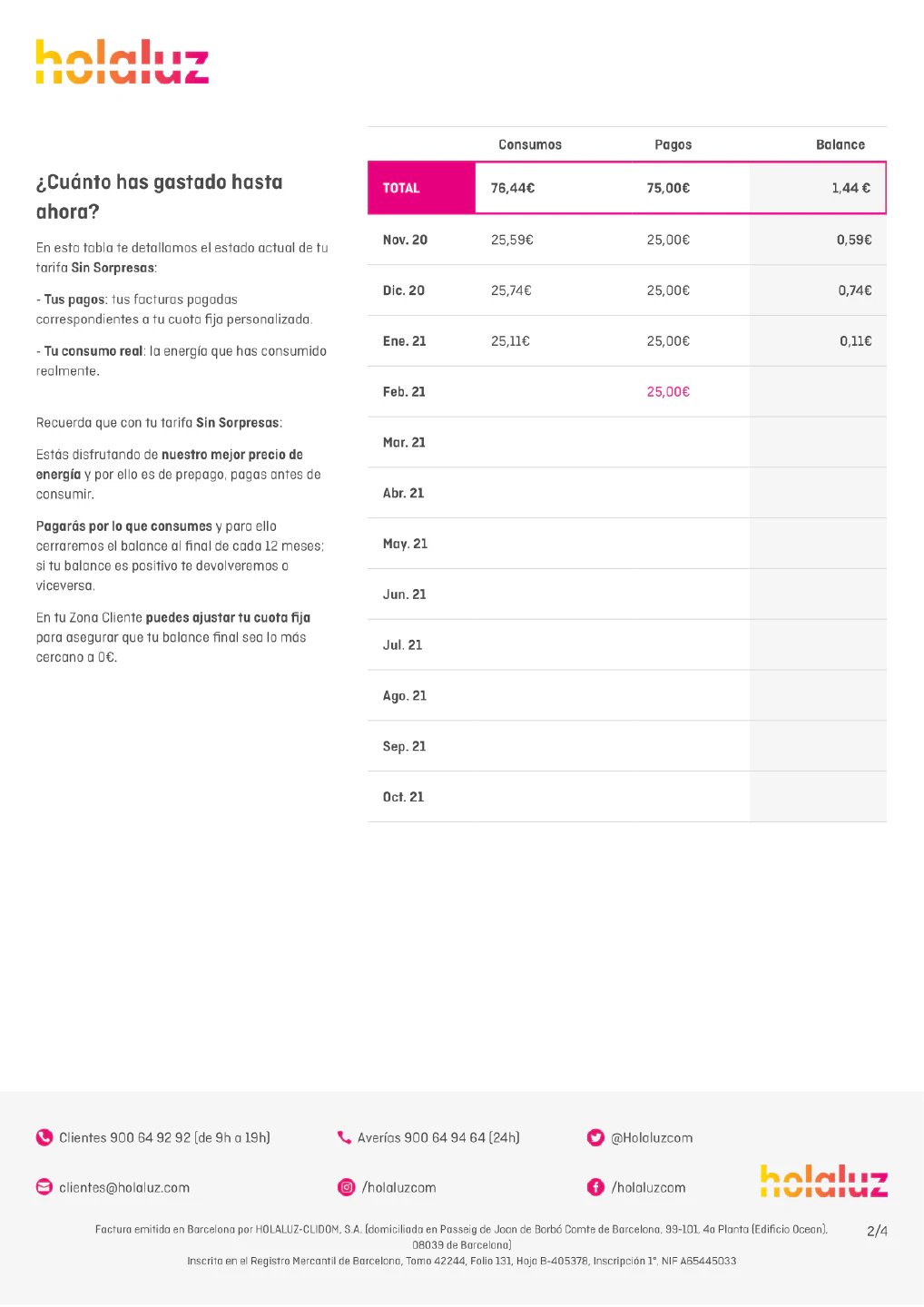Viewport: 924px width, 1307px height.
Task: Click the Instagram icon in footer
Action: (x=346, y=1187)
